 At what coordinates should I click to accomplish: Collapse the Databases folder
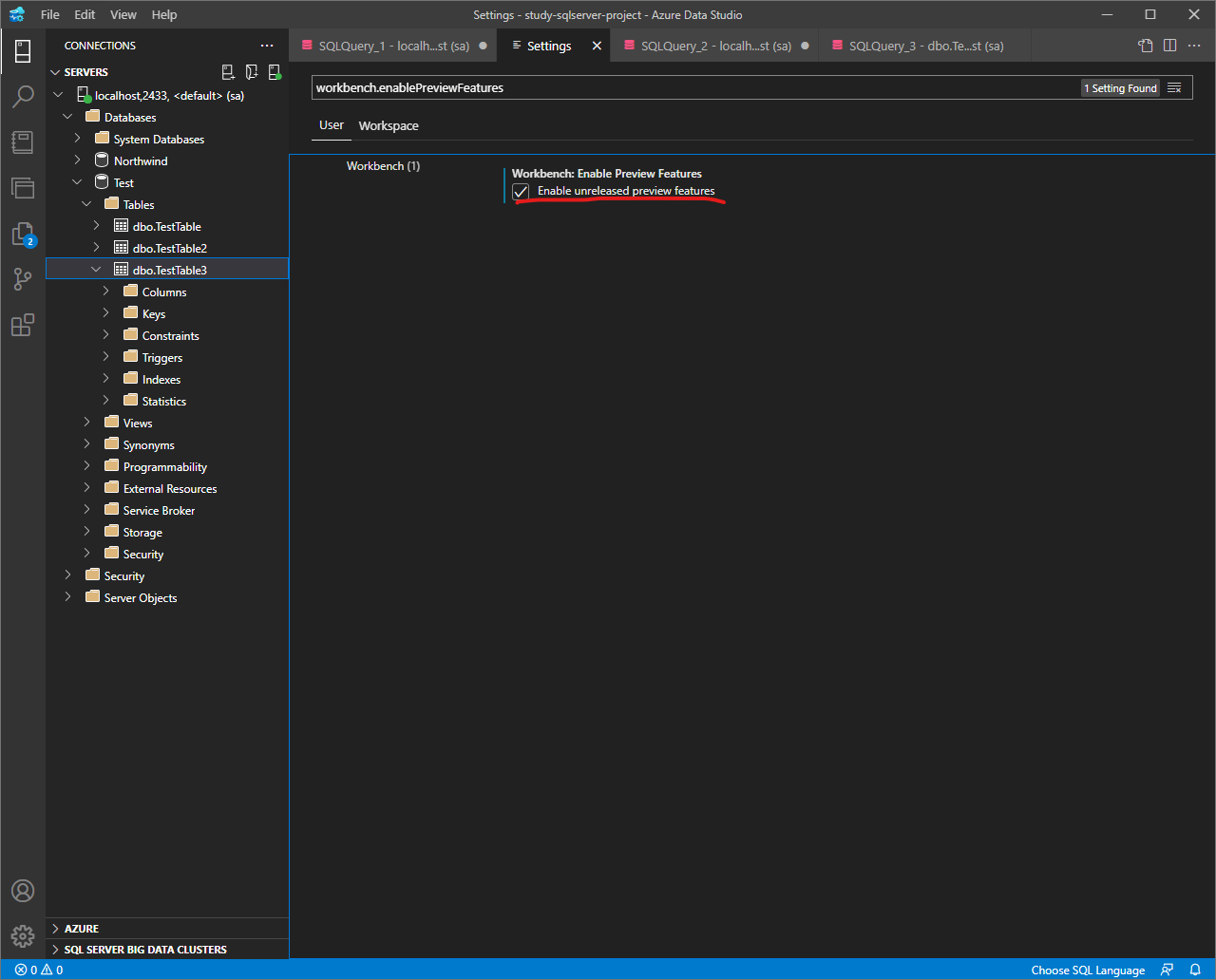pos(67,117)
